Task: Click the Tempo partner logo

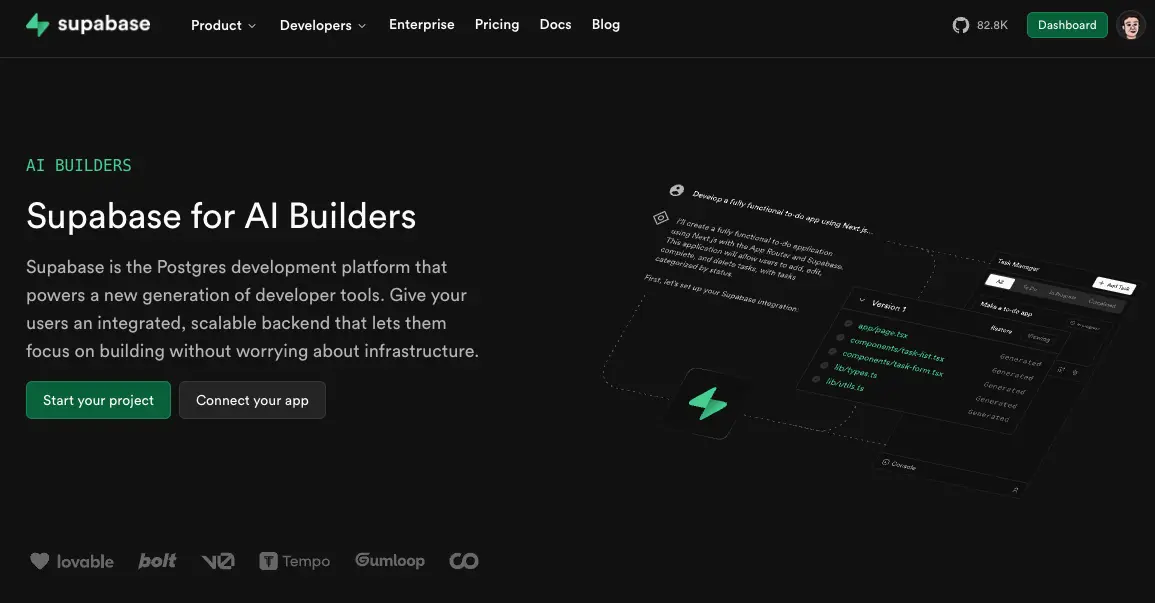Action: tap(294, 561)
